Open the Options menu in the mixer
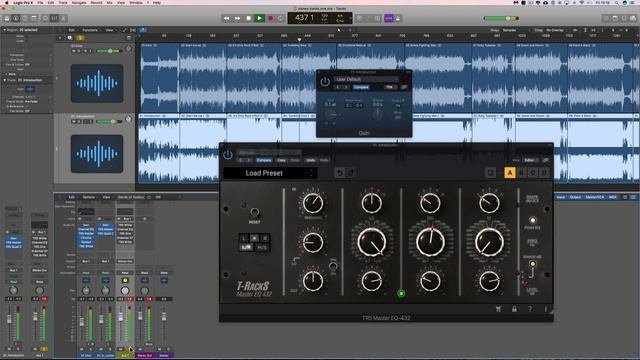Image resolution: width=640 pixels, height=360 pixels. (x=89, y=197)
